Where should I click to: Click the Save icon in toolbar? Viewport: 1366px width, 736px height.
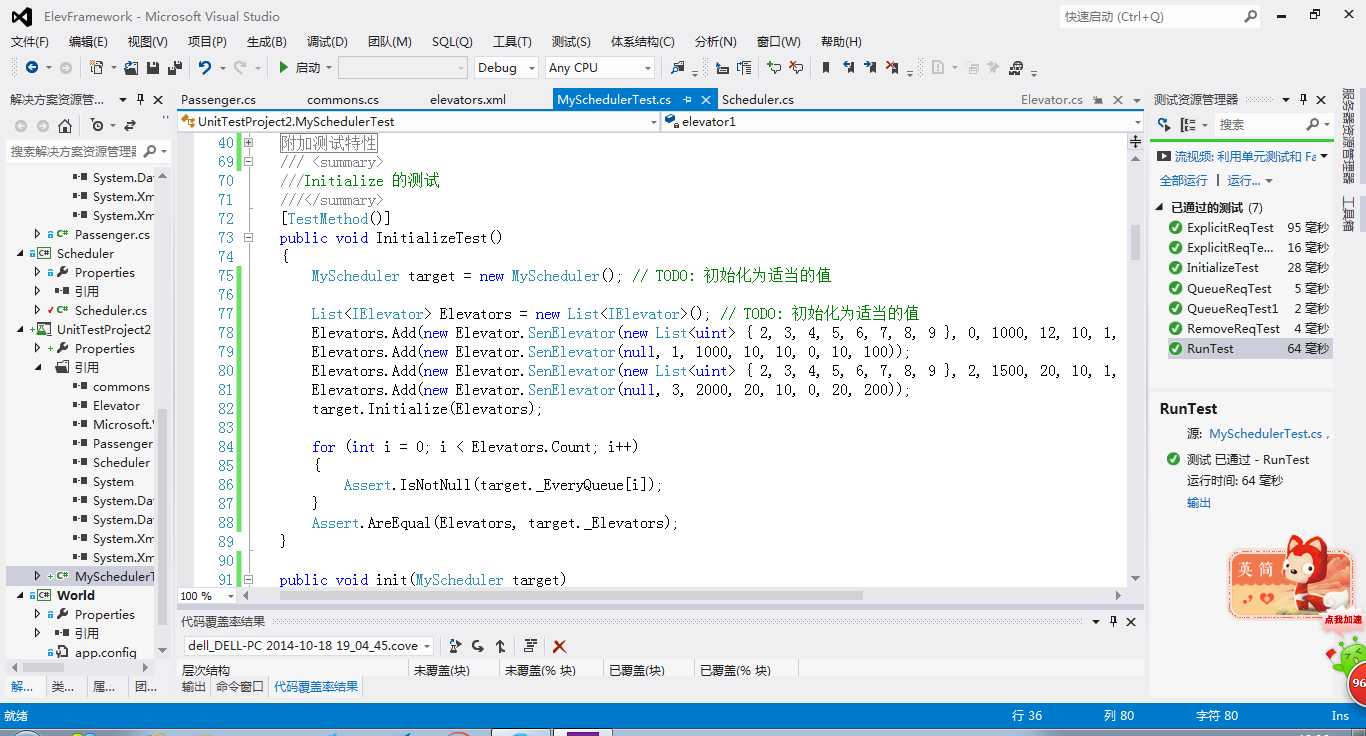coord(153,68)
